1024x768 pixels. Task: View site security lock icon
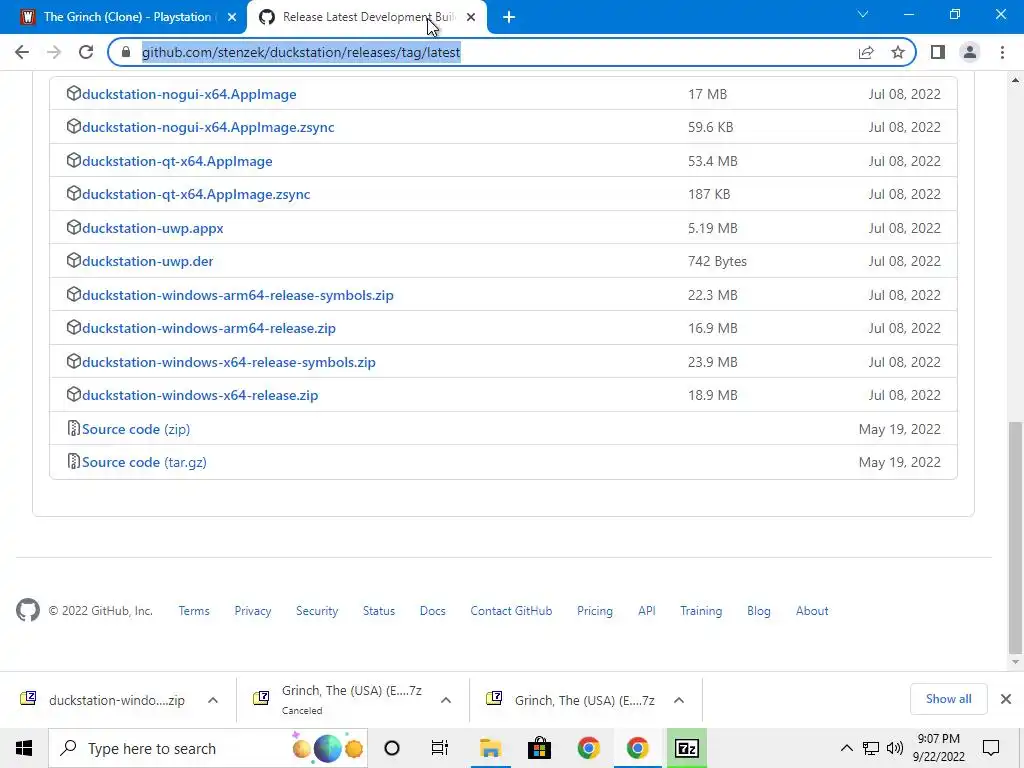(x=126, y=52)
